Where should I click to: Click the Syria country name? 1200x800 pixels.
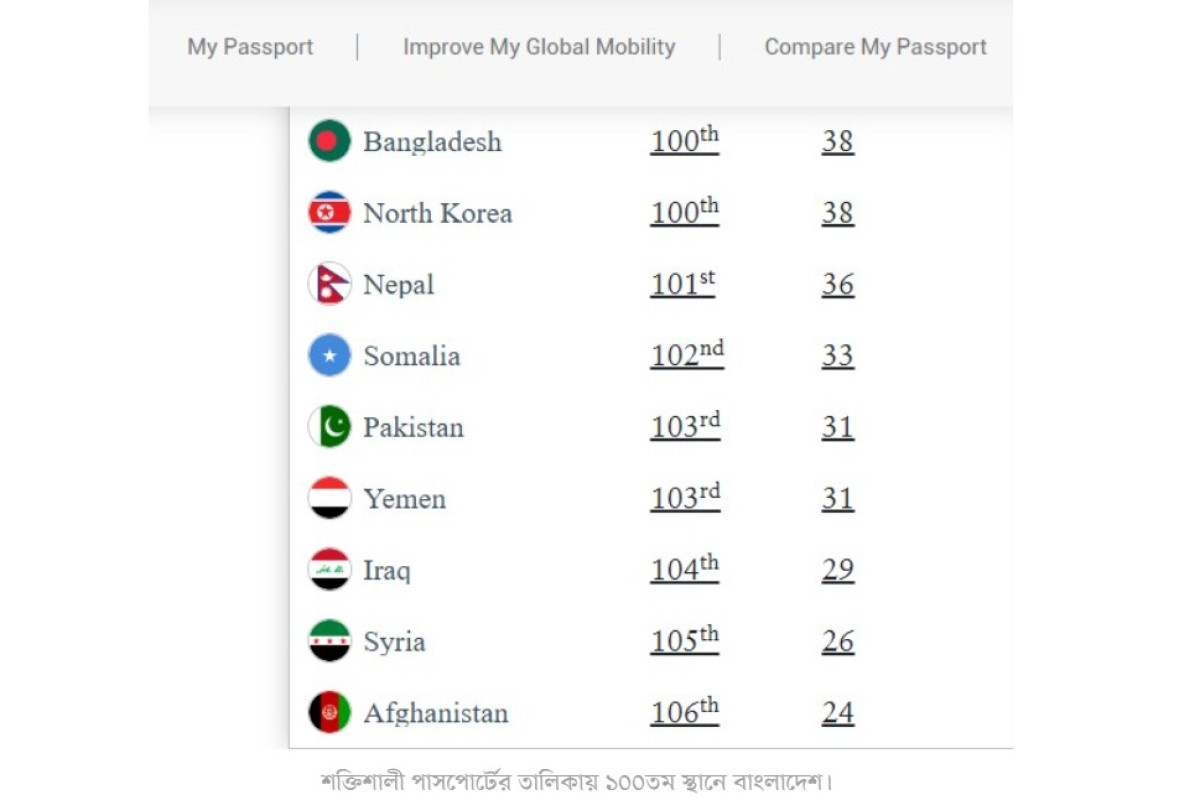coord(394,642)
